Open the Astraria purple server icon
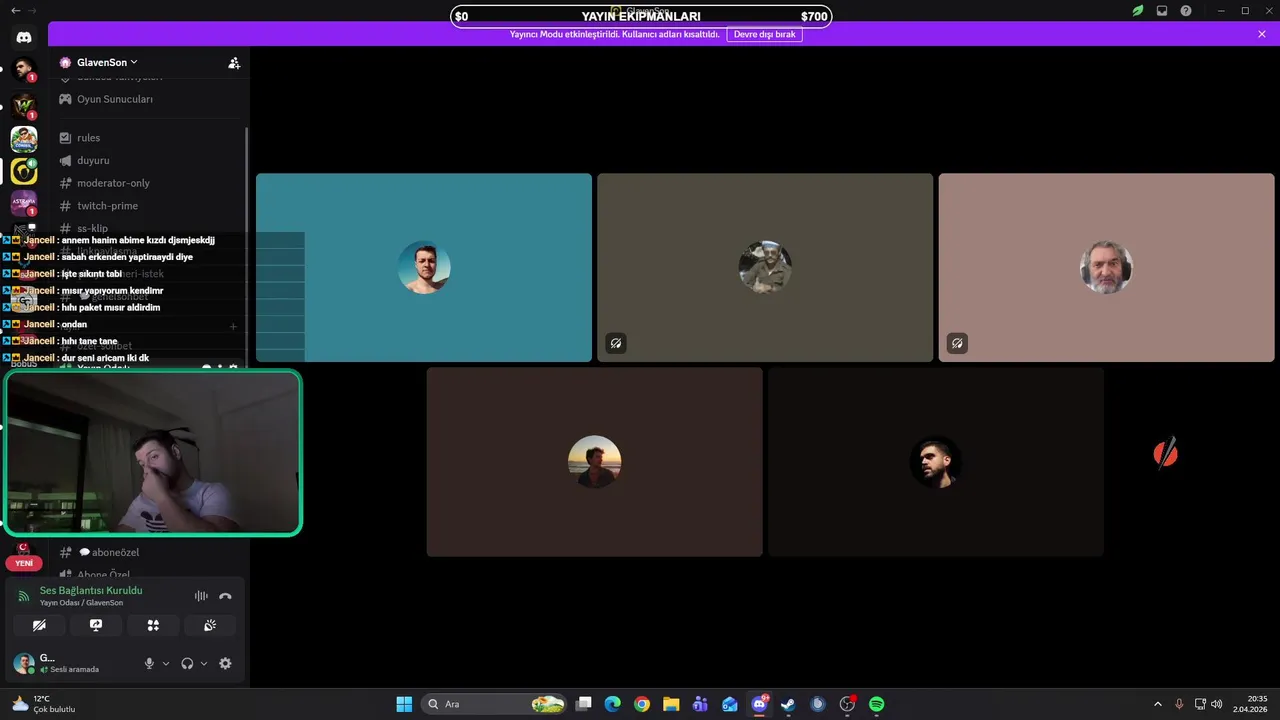Screen dimensions: 1280x720 pos(24,203)
